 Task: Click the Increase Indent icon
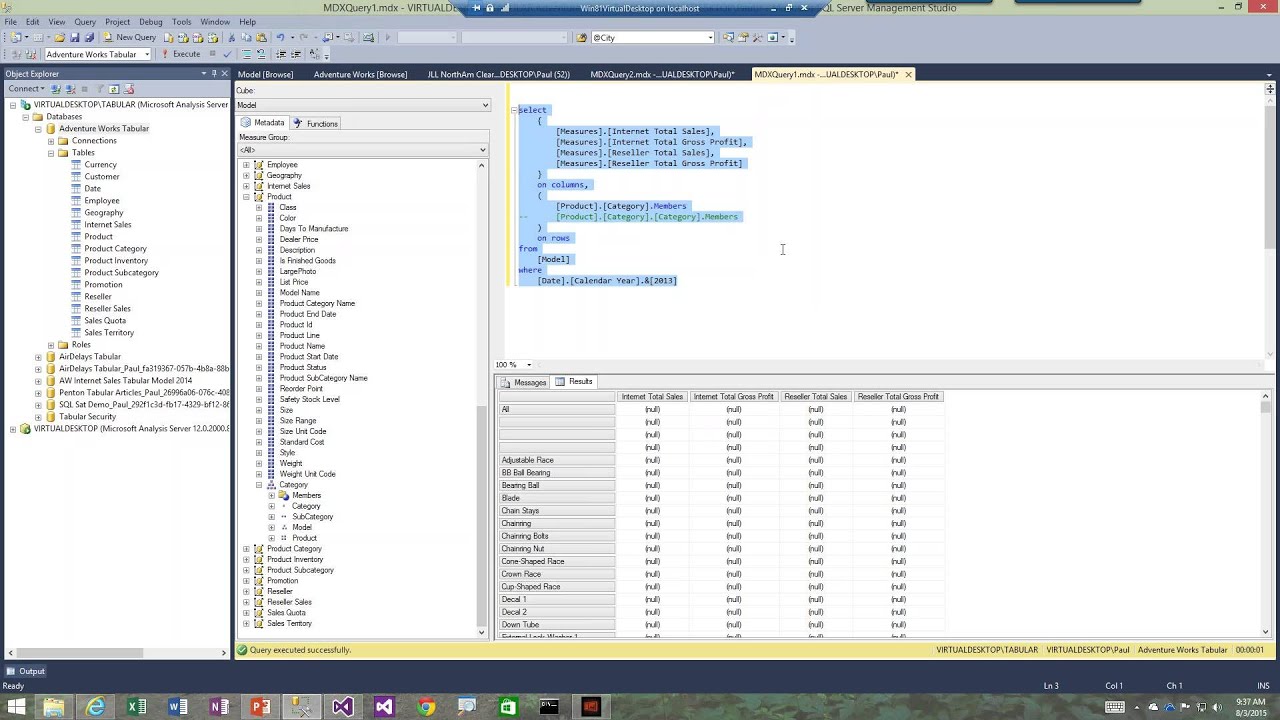coord(296,54)
